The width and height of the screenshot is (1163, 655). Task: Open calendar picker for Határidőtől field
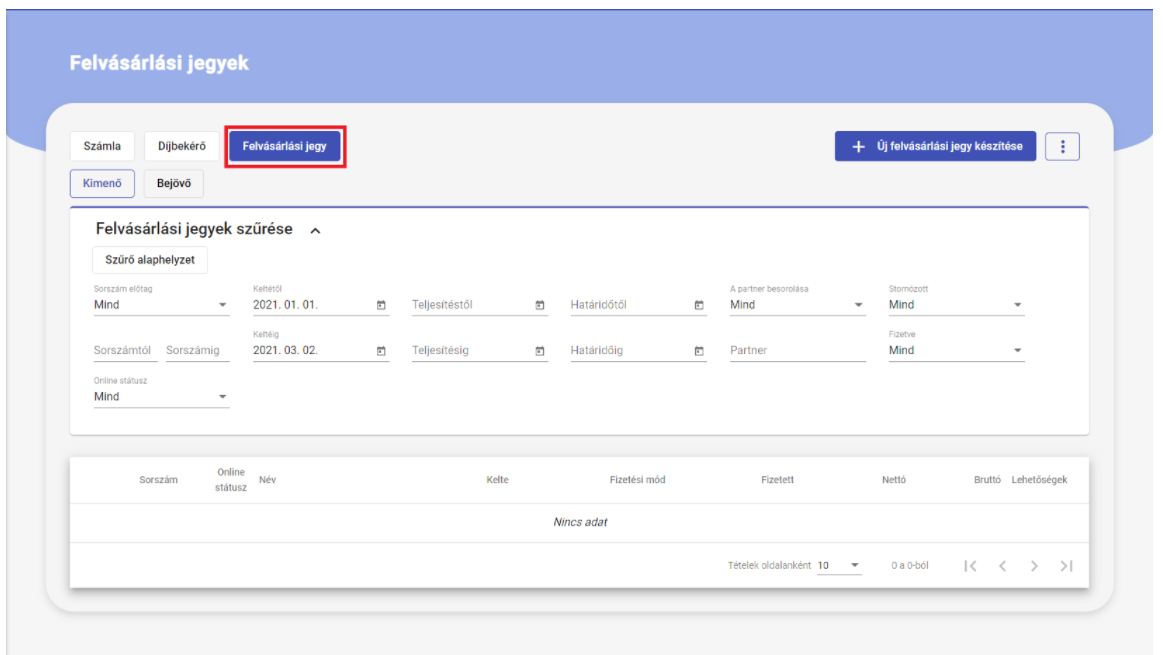click(699, 305)
